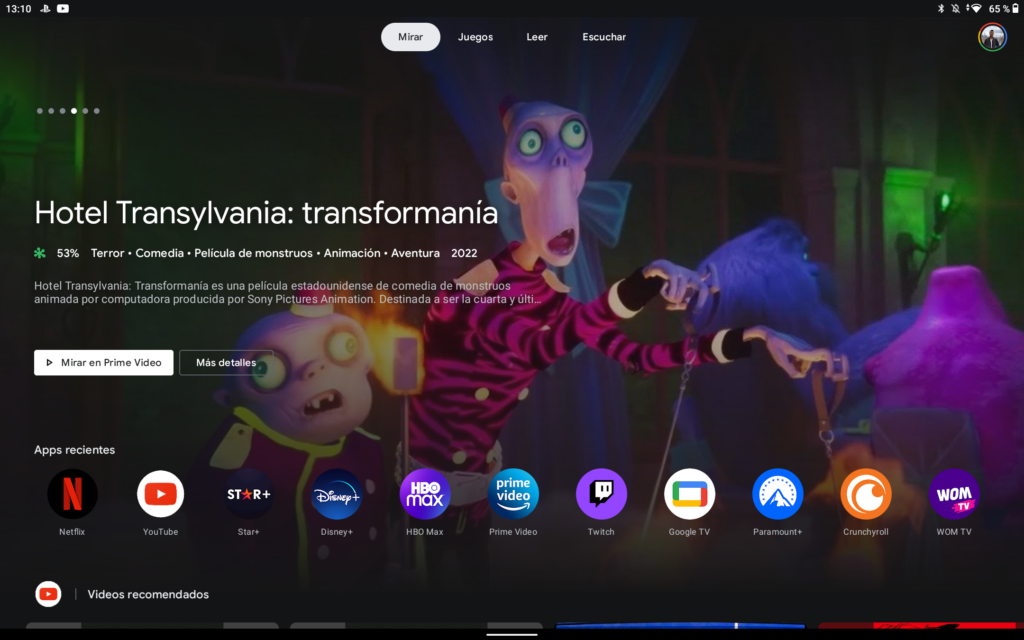The image size is (1024, 640).
Task: Switch to the Juegos tab
Action: click(475, 37)
